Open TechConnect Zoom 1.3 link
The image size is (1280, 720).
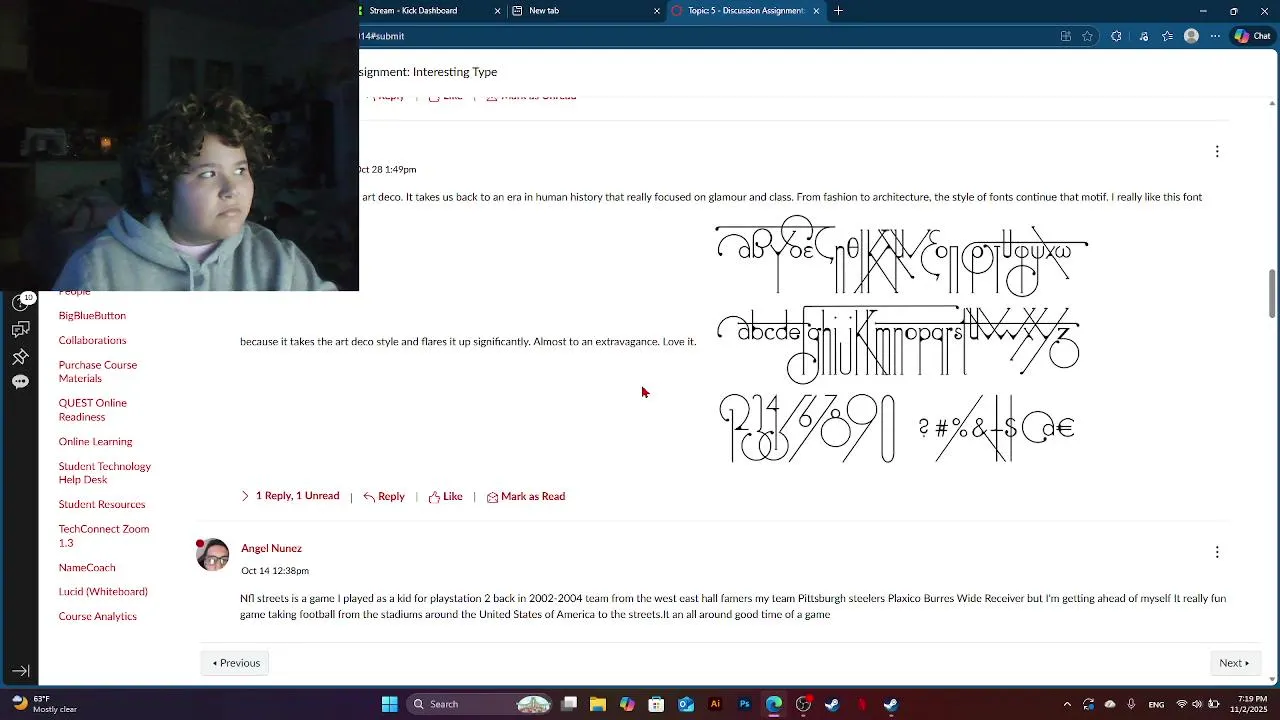click(x=104, y=536)
